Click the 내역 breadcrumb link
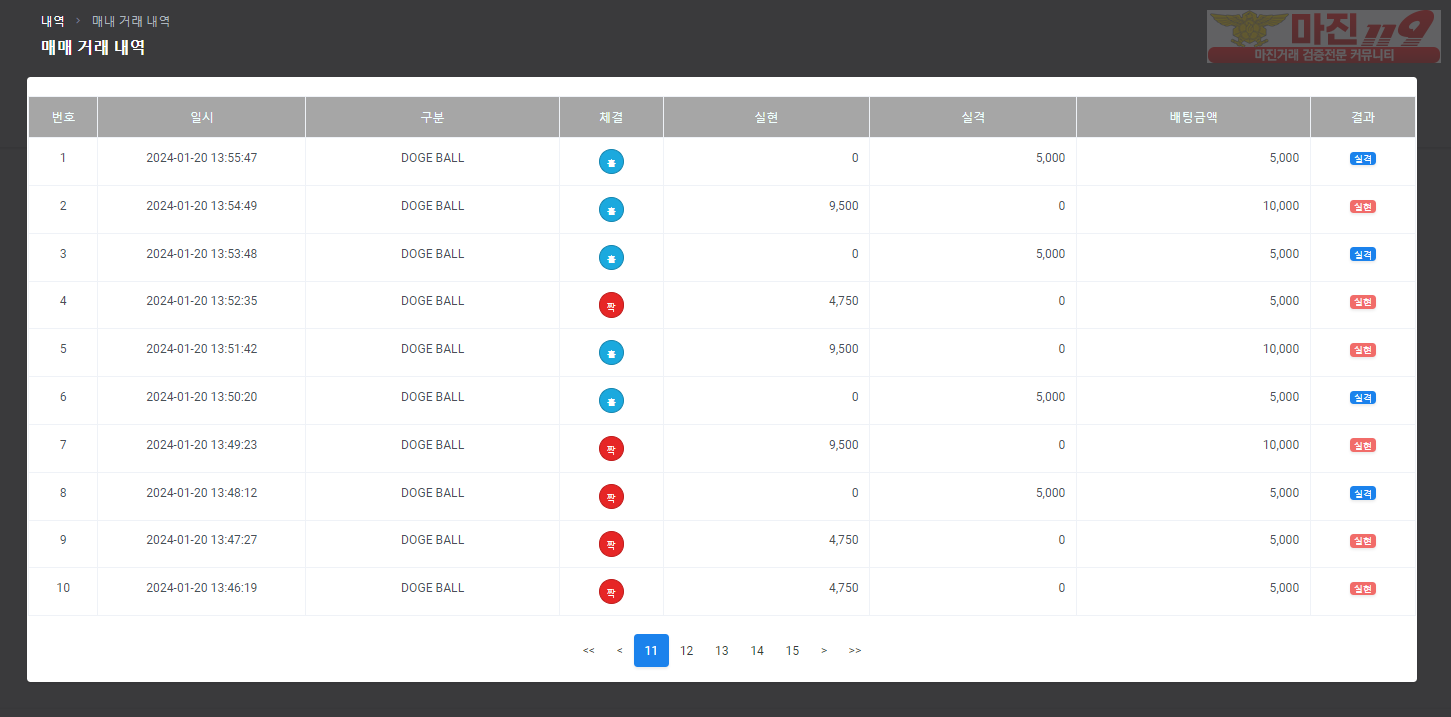Image resolution: width=1451 pixels, height=717 pixels. [53, 20]
